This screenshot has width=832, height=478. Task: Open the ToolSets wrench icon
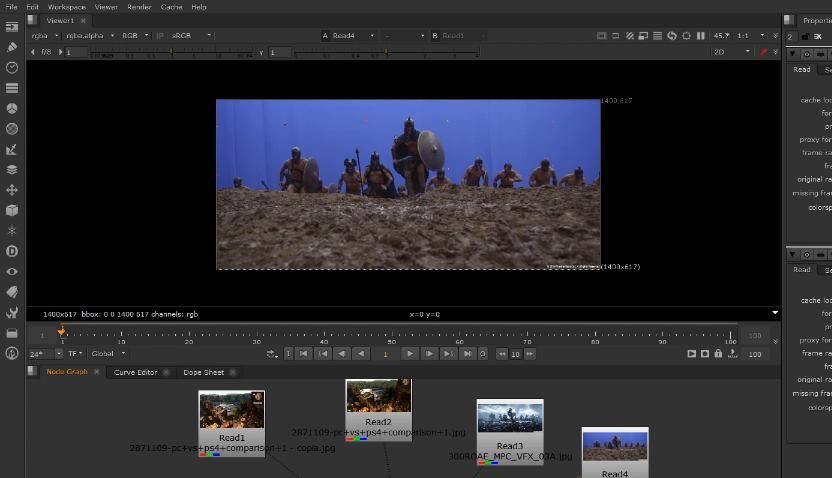[12, 312]
